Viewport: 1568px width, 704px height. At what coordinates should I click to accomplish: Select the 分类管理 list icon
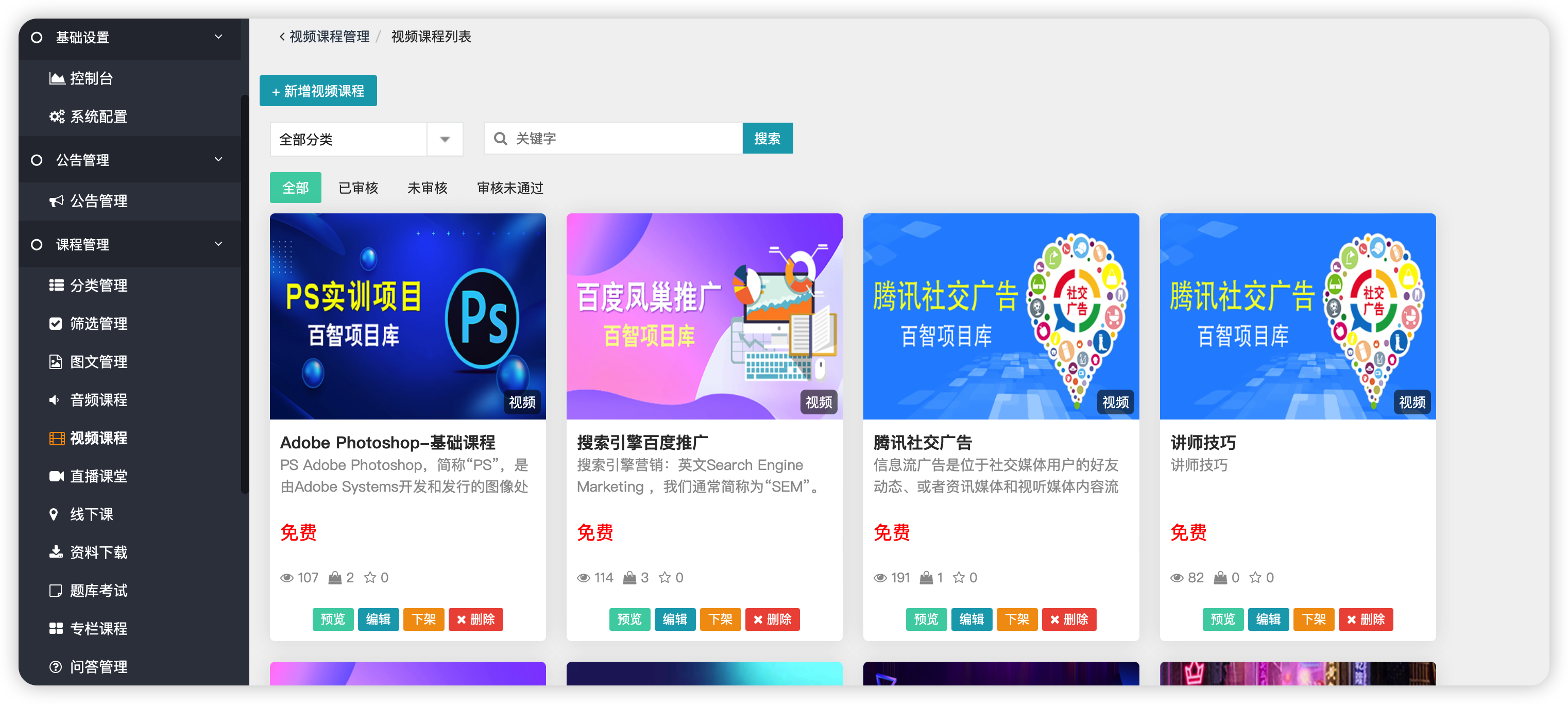[x=57, y=285]
